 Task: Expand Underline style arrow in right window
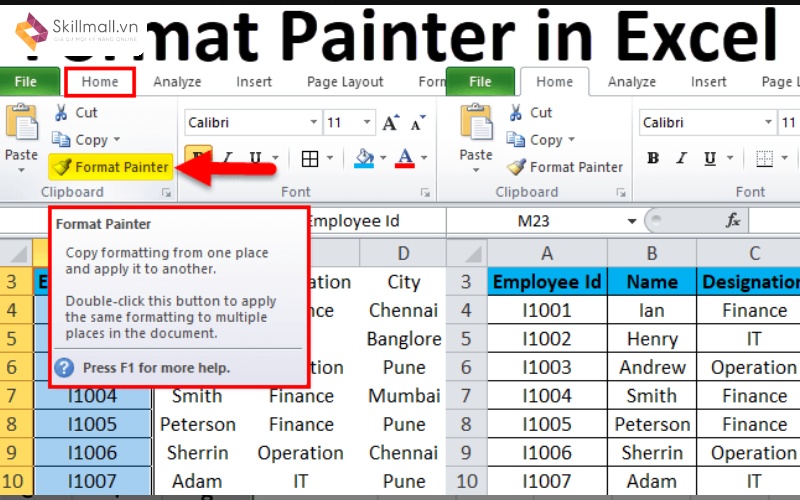(x=730, y=158)
